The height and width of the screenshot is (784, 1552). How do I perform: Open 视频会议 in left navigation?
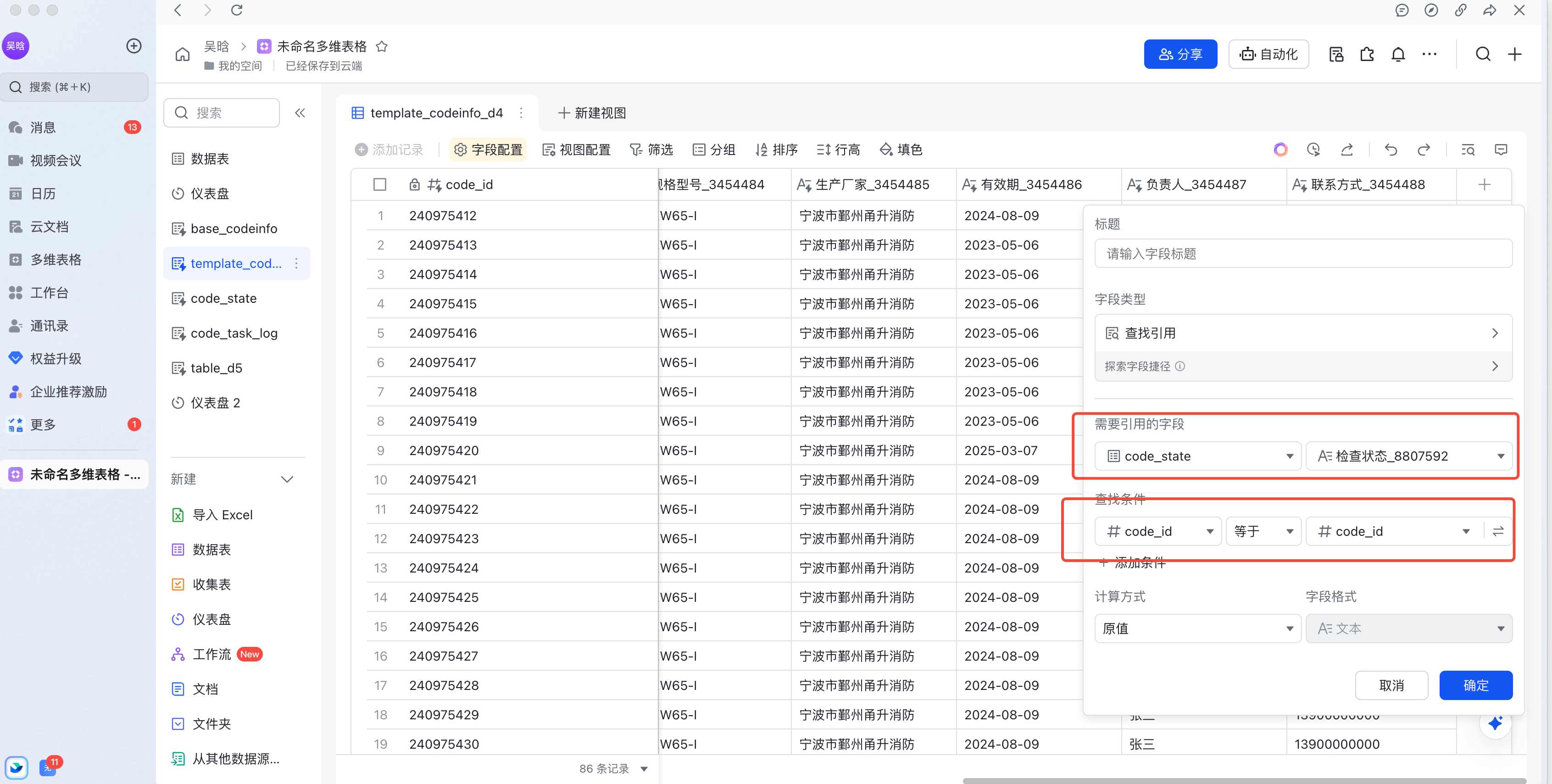(75, 160)
